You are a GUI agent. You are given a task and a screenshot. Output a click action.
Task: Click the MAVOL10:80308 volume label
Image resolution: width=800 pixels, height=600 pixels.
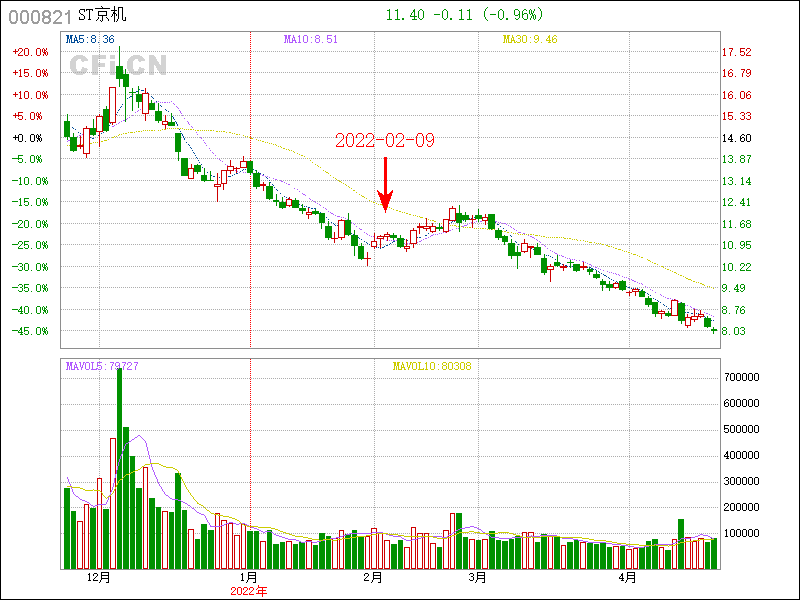pos(431,366)
